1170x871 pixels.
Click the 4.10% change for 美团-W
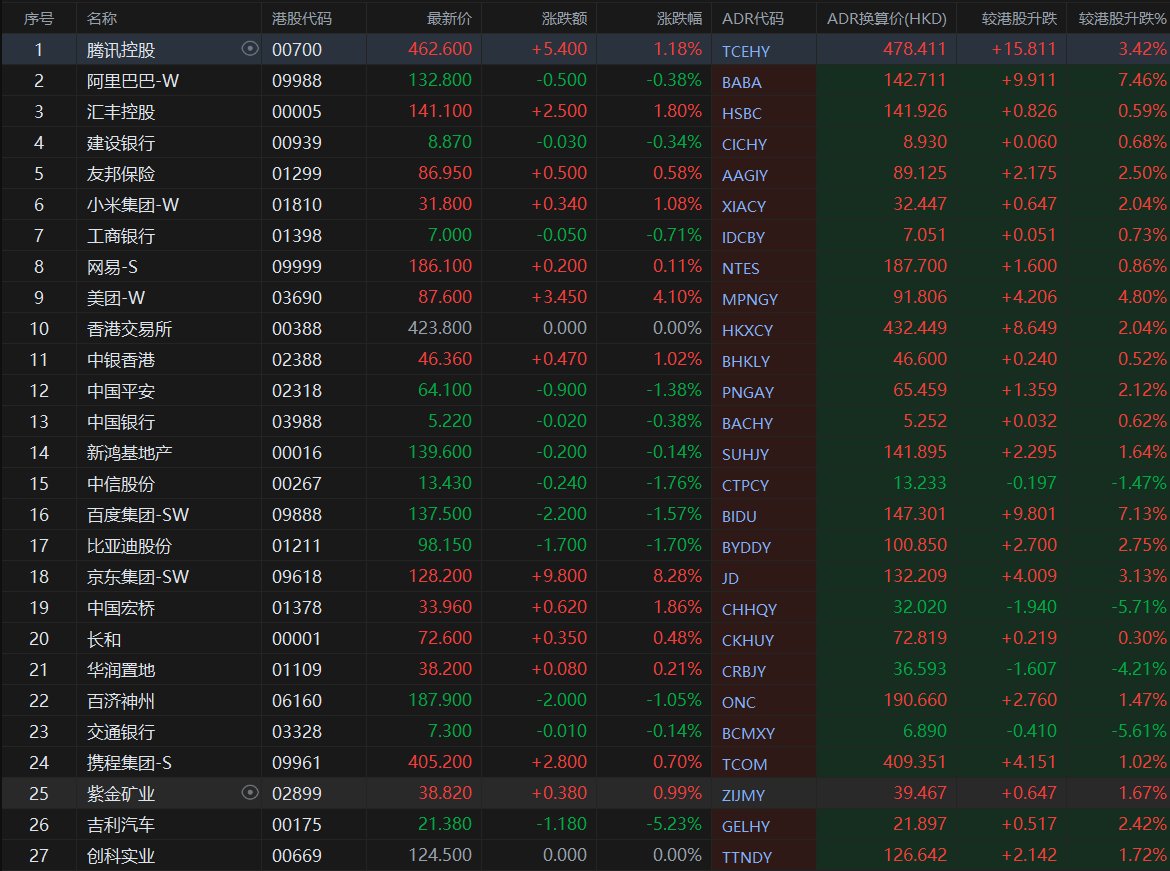click(x=678, y=297)
